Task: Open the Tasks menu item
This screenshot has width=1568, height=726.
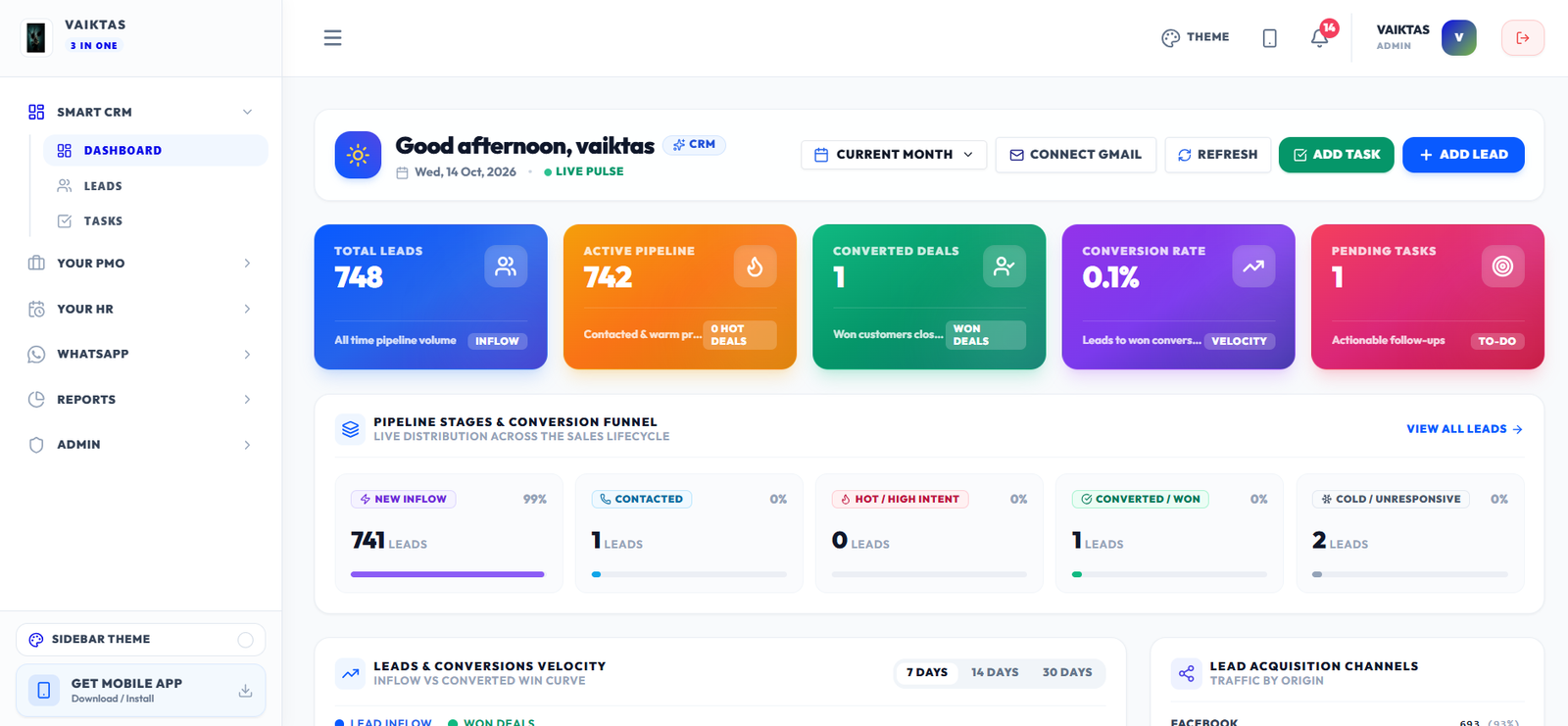Action: [x=155, y=220]
